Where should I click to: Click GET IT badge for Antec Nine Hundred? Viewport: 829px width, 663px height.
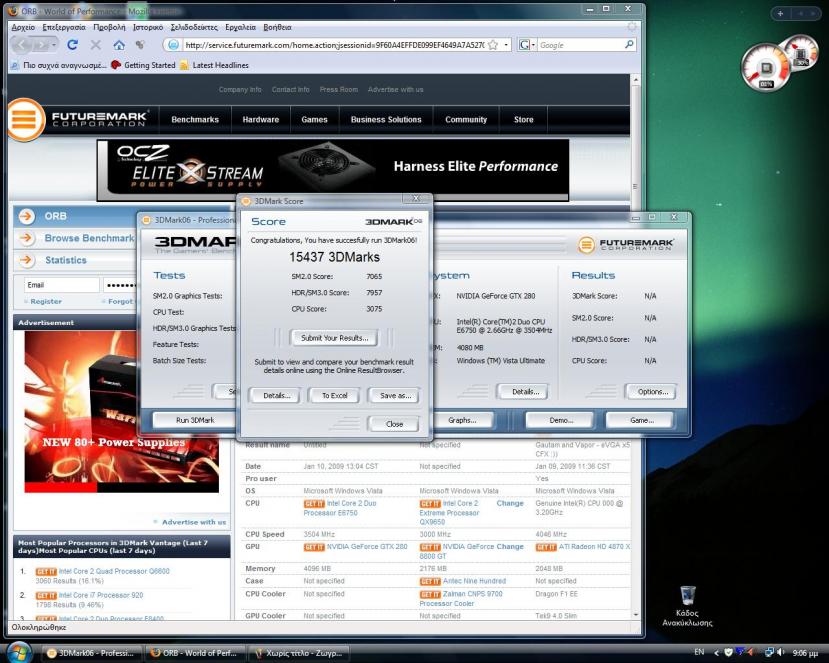tap(430, 582)
